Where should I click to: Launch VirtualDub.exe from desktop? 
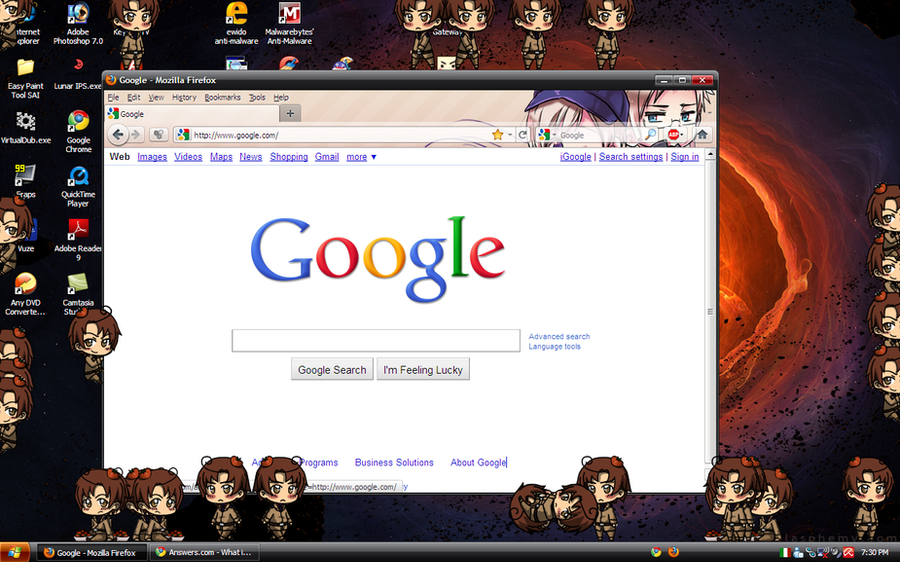tap(25, 127)
